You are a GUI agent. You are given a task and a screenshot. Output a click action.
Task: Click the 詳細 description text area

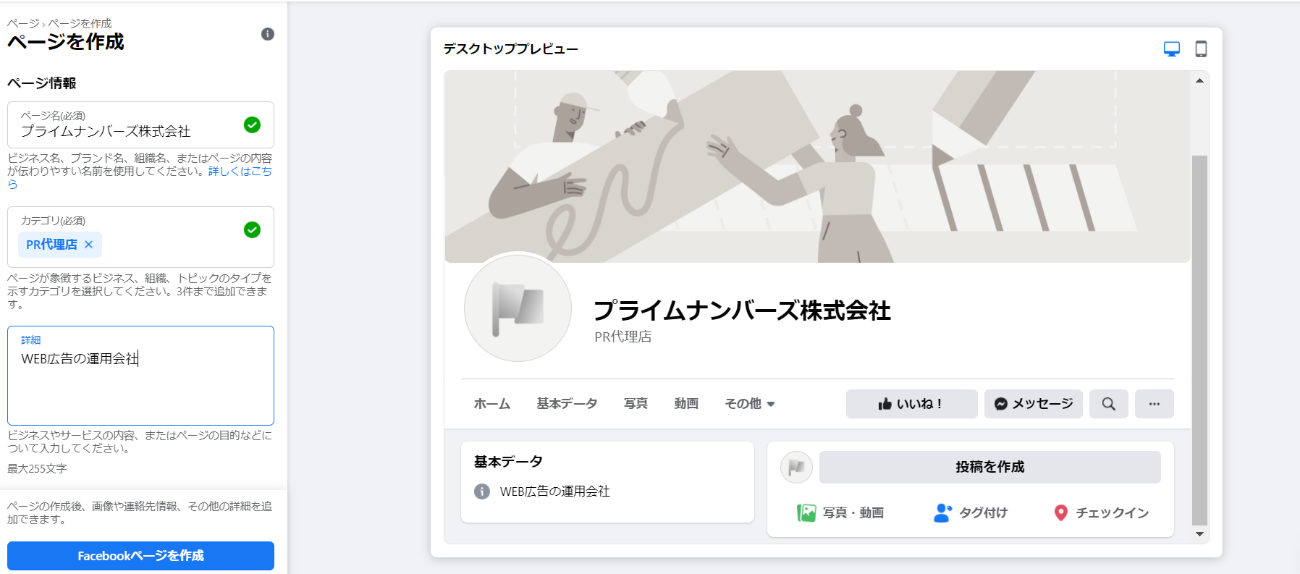[x=140, y=376]
